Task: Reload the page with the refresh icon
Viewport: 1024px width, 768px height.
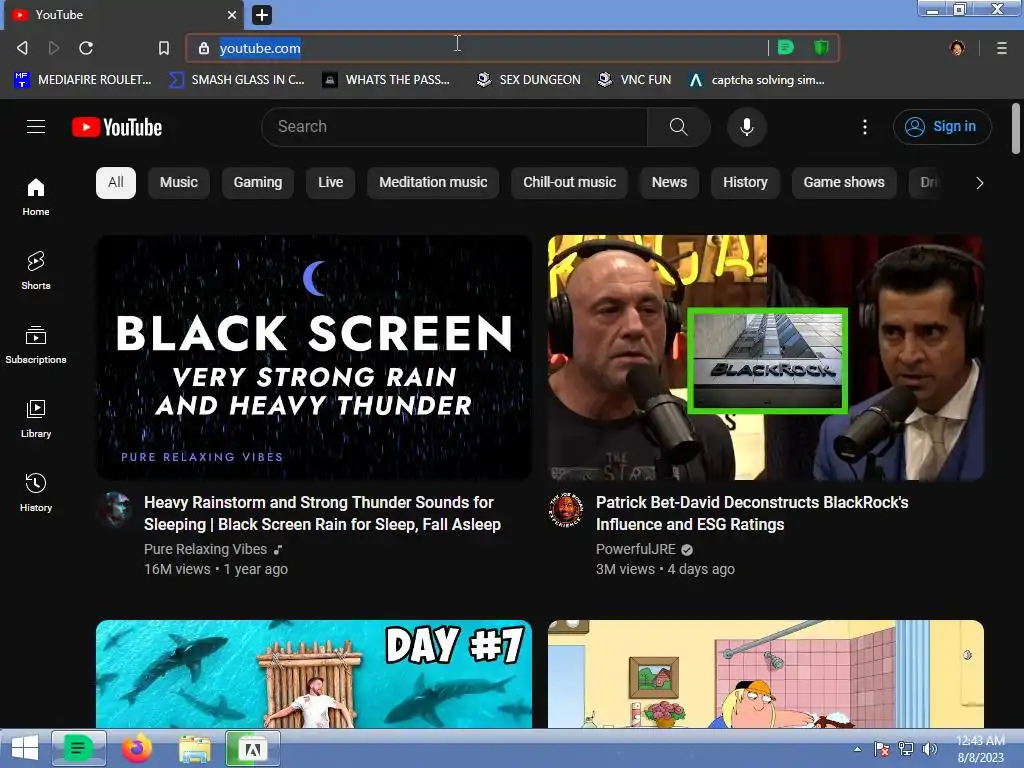Action: (86, 48)
